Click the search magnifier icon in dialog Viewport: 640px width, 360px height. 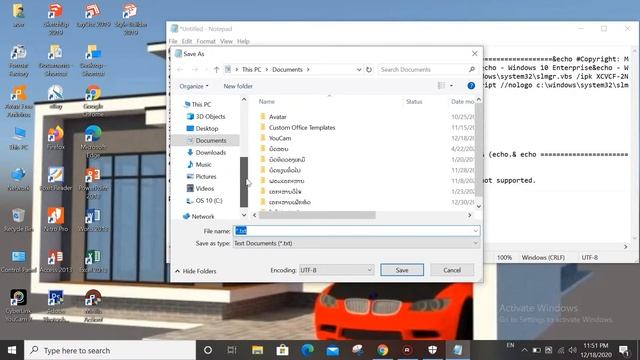(472, 70)
